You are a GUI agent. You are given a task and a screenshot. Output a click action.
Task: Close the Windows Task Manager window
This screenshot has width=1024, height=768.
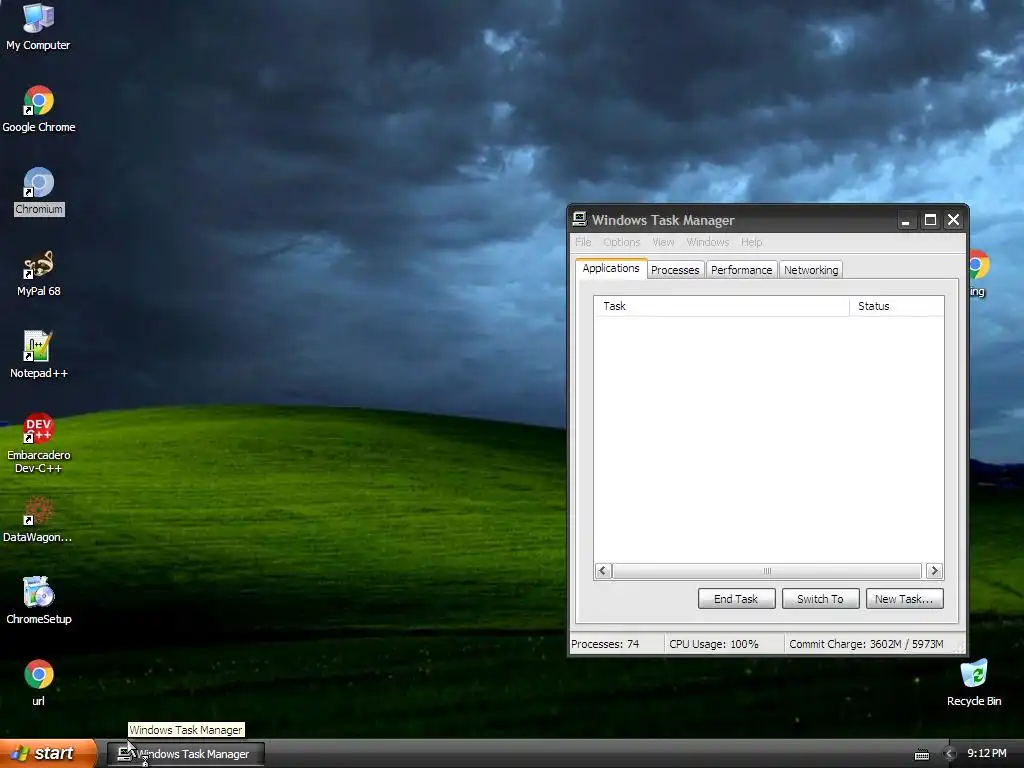coord(953,220)
